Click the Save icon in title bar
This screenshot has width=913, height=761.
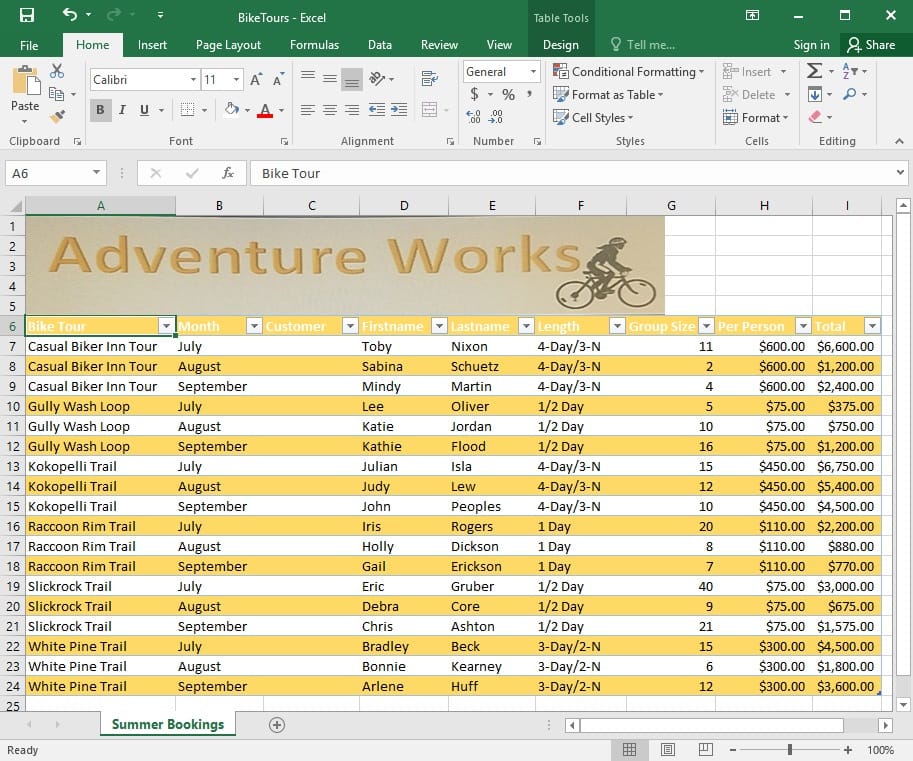click(26, 16)
